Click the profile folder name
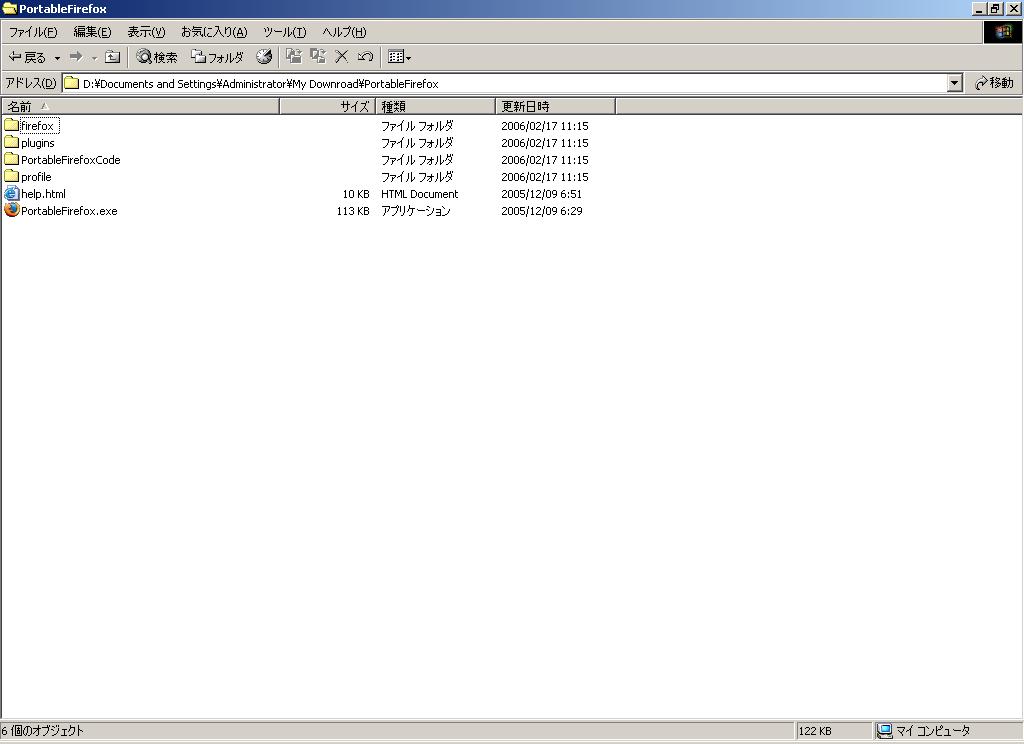 [36, 177]
